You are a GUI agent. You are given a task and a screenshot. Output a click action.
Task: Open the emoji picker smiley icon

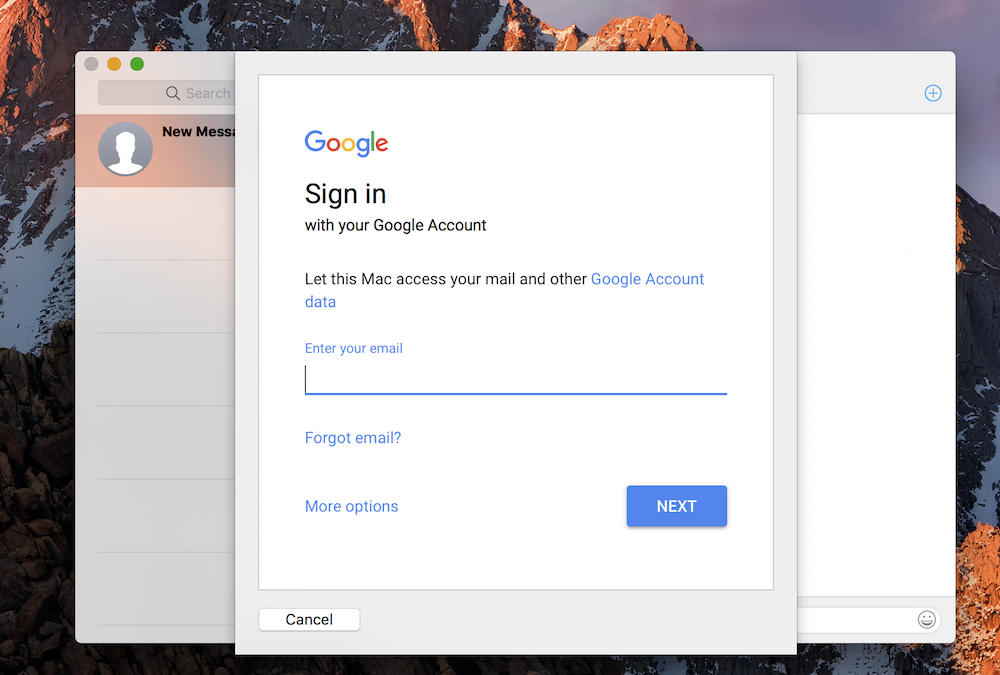[927, 619]
